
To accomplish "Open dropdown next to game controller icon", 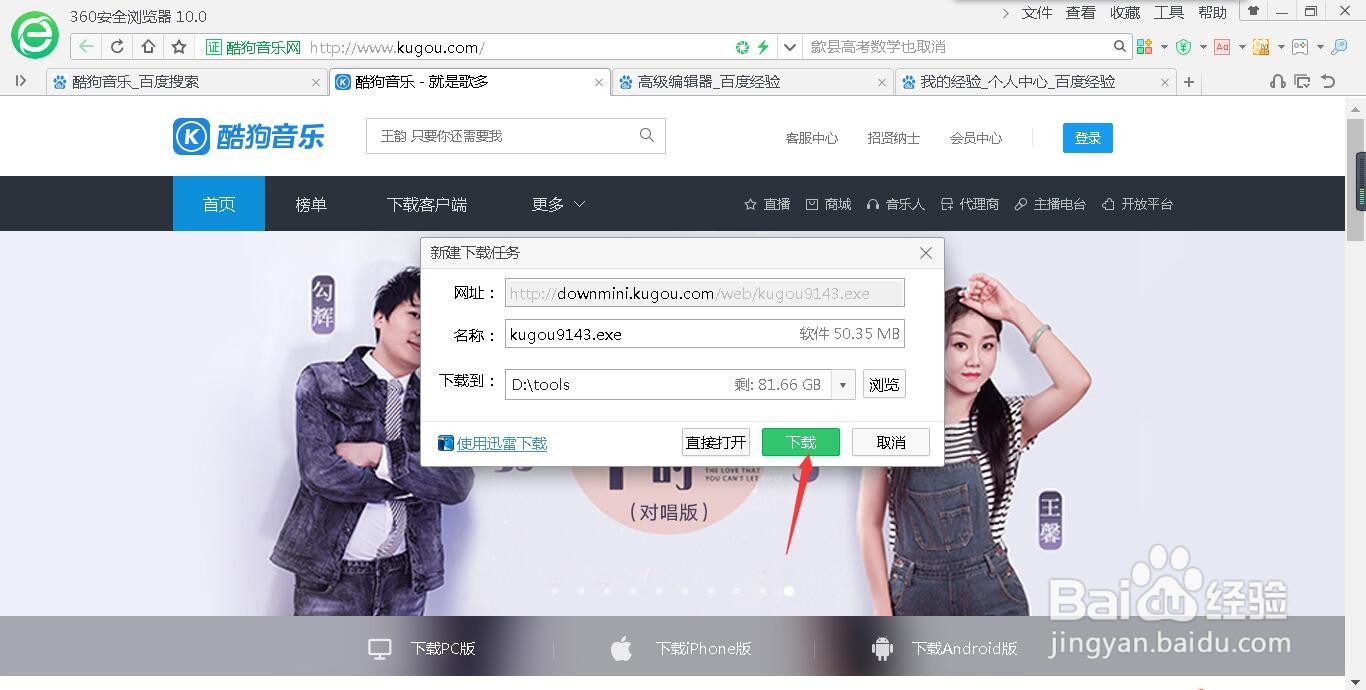I will pyautogui.click(x=1320, y=47).
